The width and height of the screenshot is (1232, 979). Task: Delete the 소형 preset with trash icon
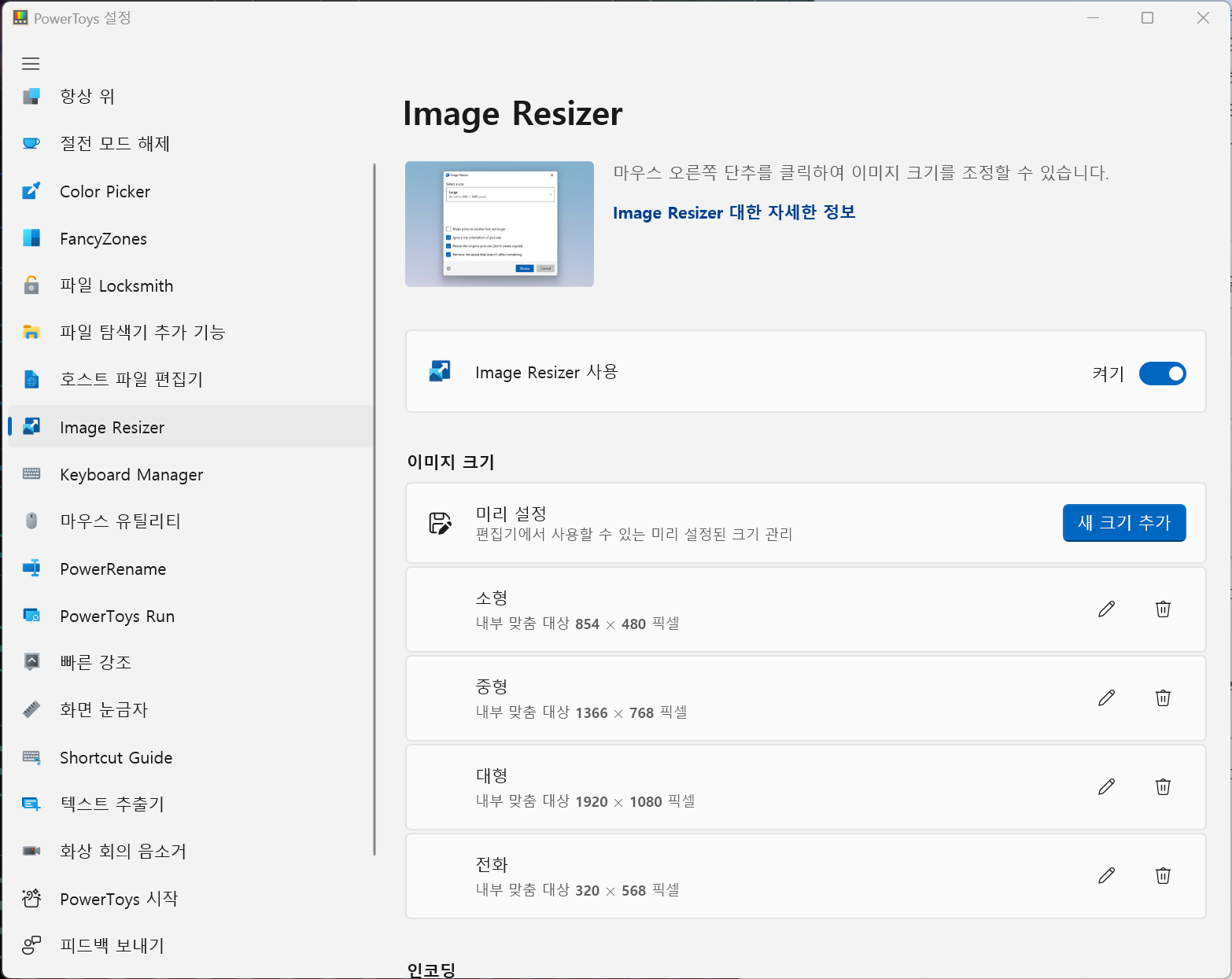click(x=1163, y=609)
